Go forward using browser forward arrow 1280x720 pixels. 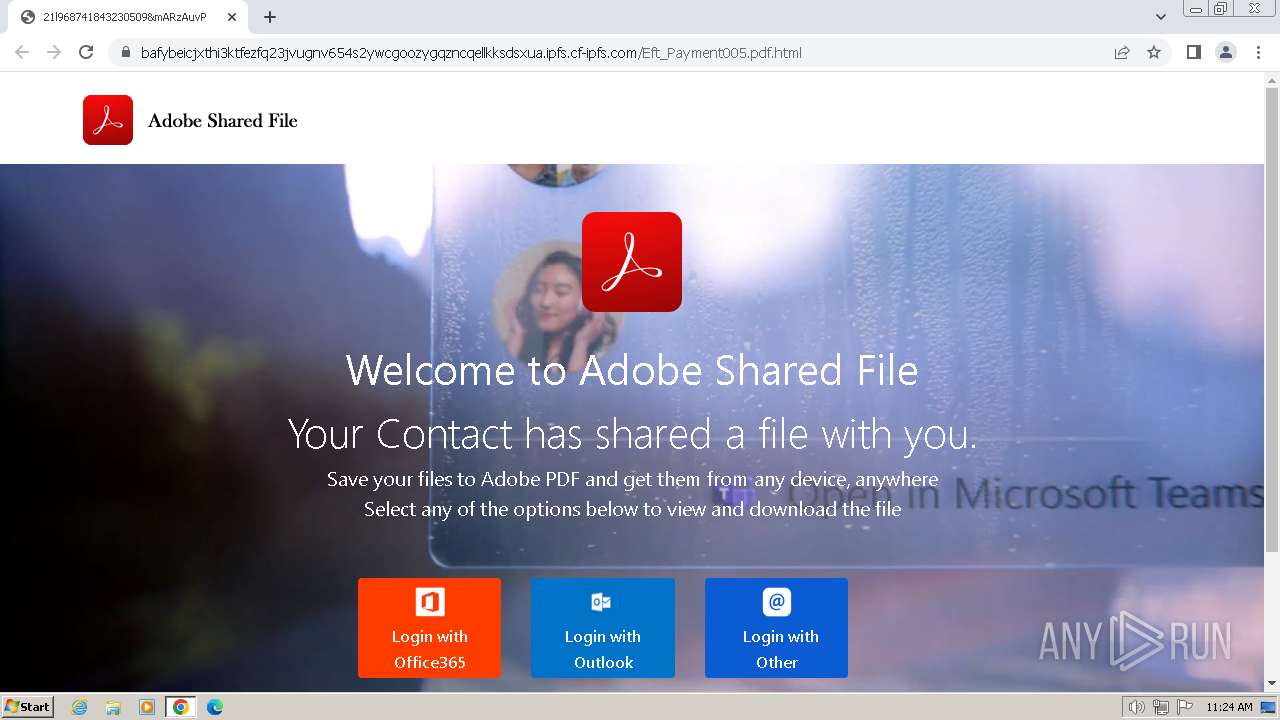pos(54,52)
